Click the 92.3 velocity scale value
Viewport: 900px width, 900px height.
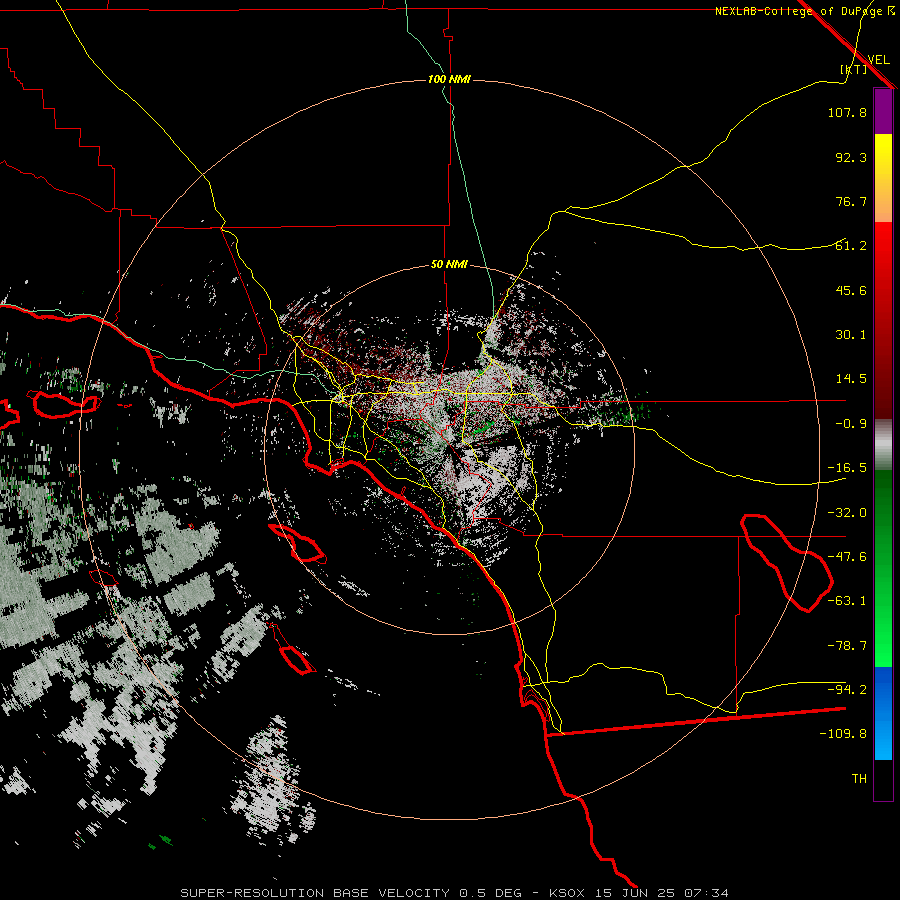click(851, 157)
